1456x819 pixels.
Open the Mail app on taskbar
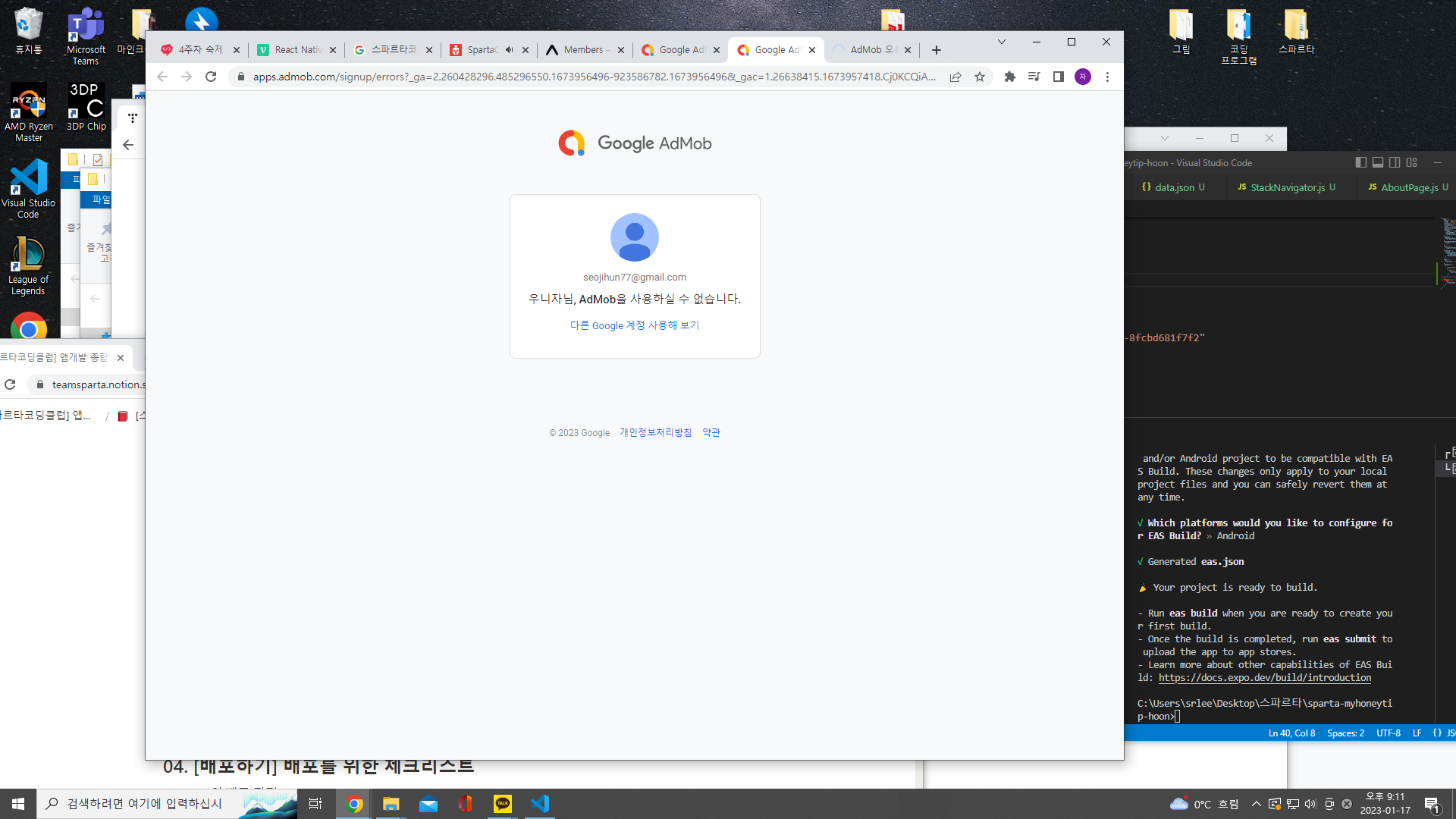click(x=428, y=804)
